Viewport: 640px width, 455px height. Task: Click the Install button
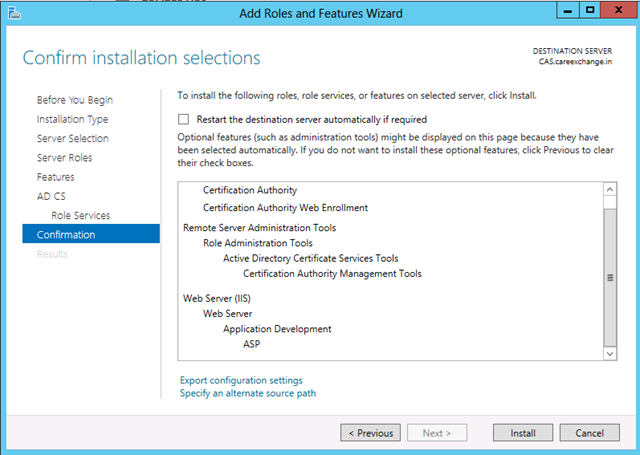(x=523, y=433)
